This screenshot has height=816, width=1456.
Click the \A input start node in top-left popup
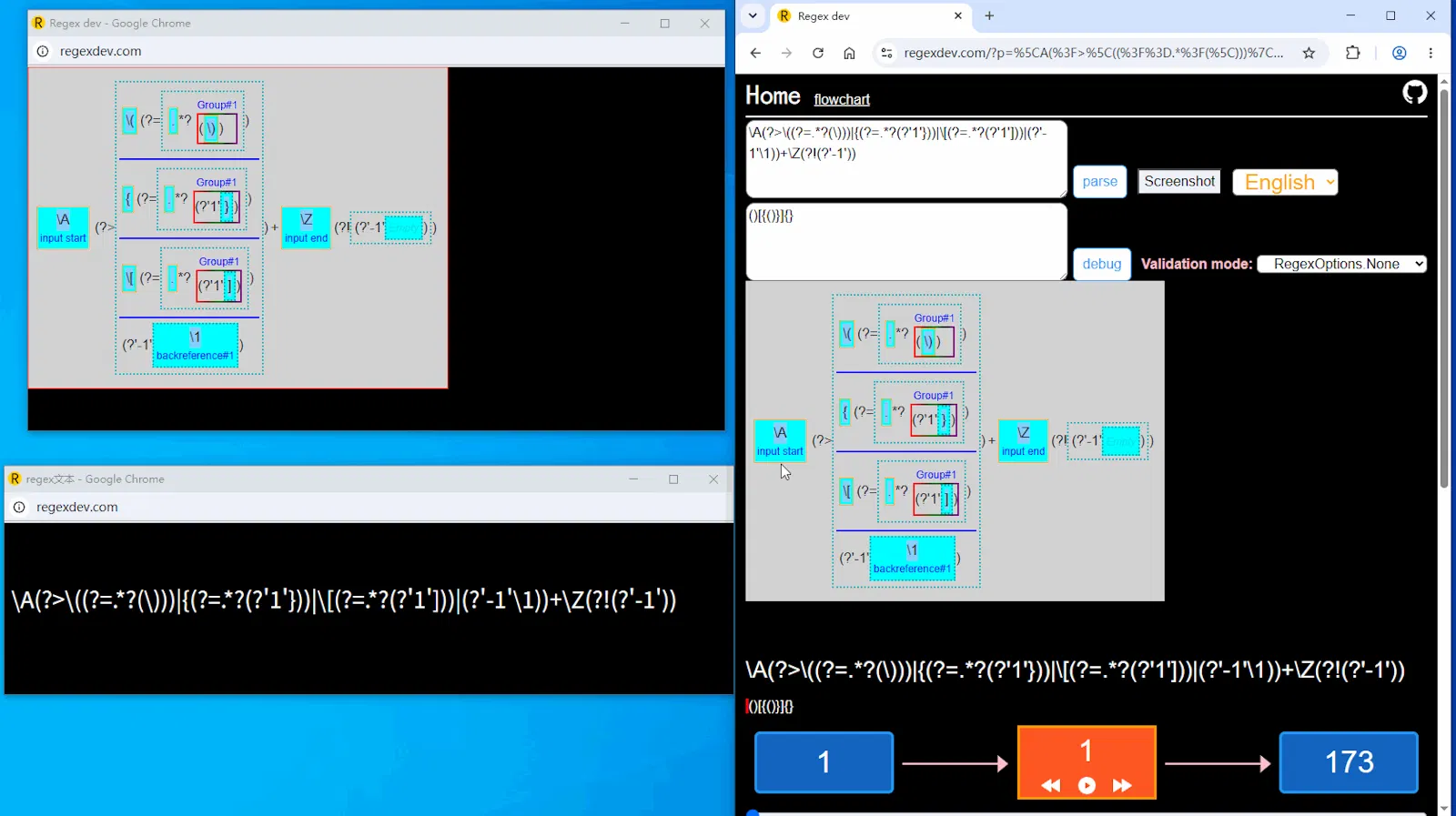63,228
